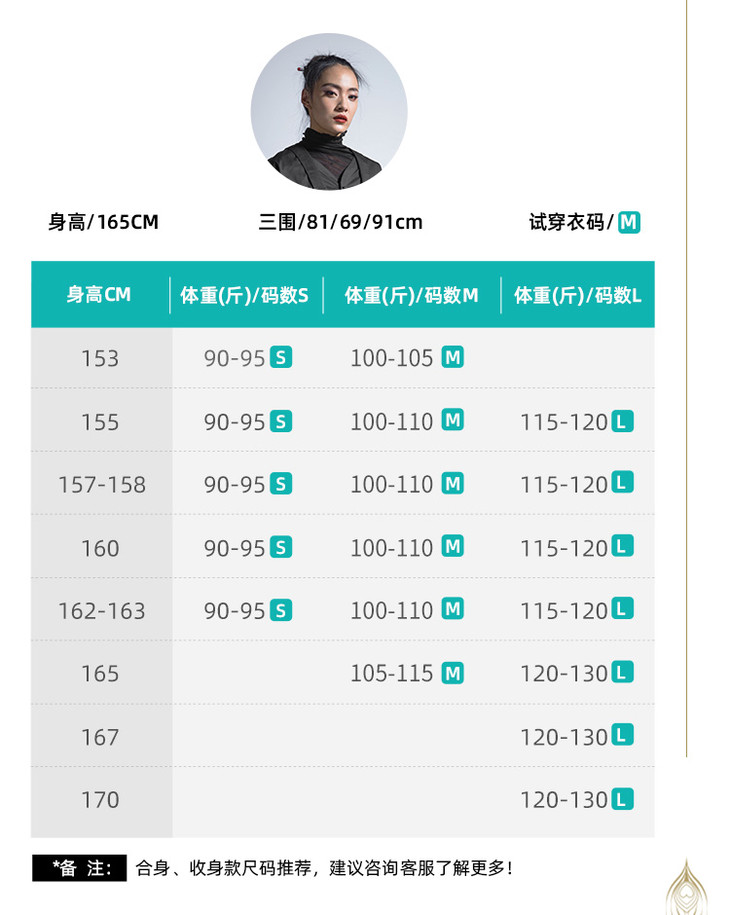Click the L badge in the 167 row
730x915 pixels.
click(622, 736)
